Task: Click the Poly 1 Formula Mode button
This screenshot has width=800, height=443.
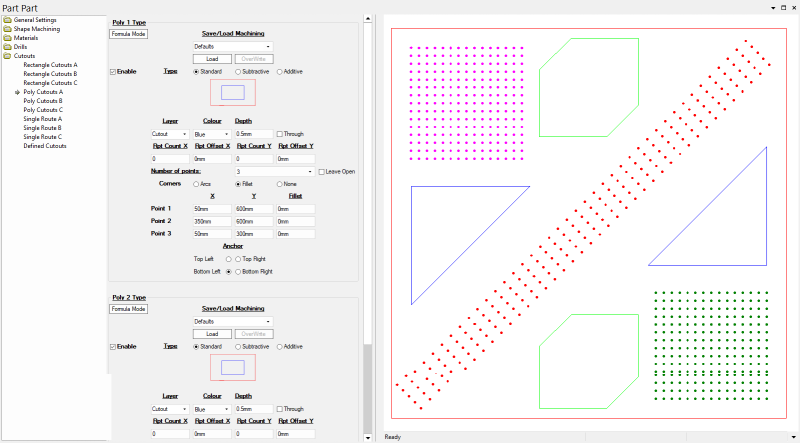Action: point(128,34)
